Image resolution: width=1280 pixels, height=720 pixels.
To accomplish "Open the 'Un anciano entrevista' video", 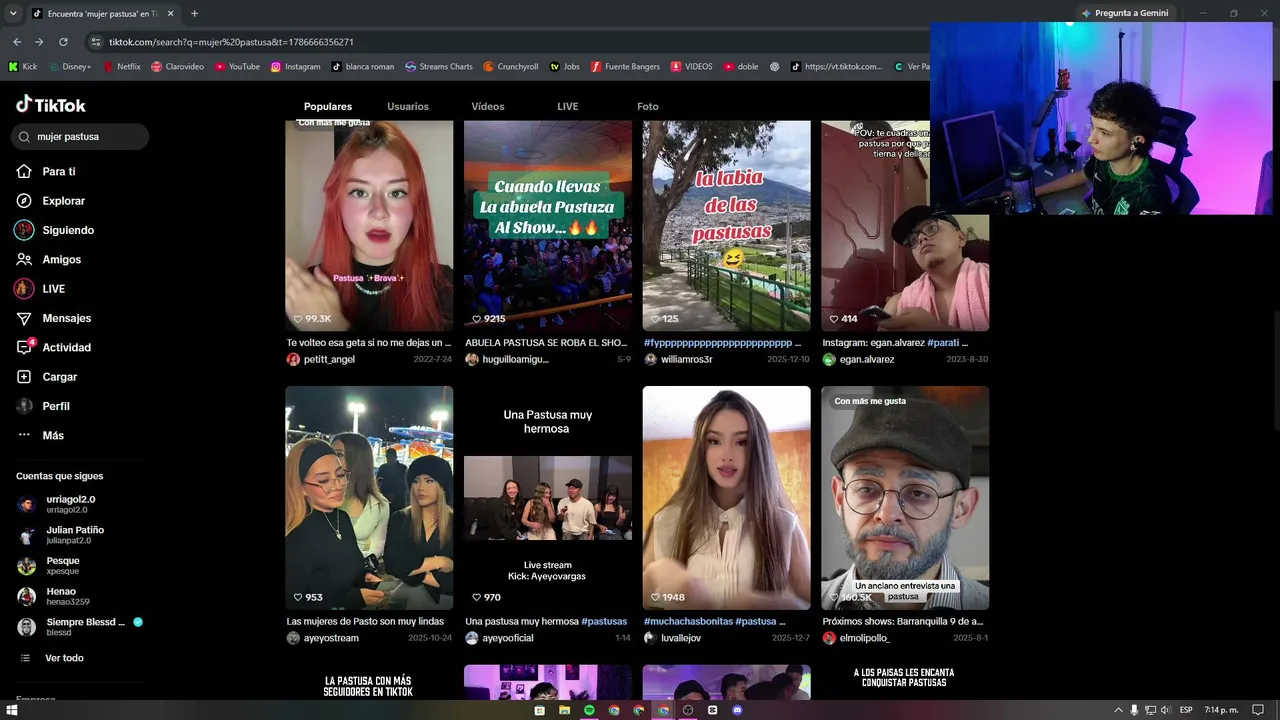I will click(905, 498).
